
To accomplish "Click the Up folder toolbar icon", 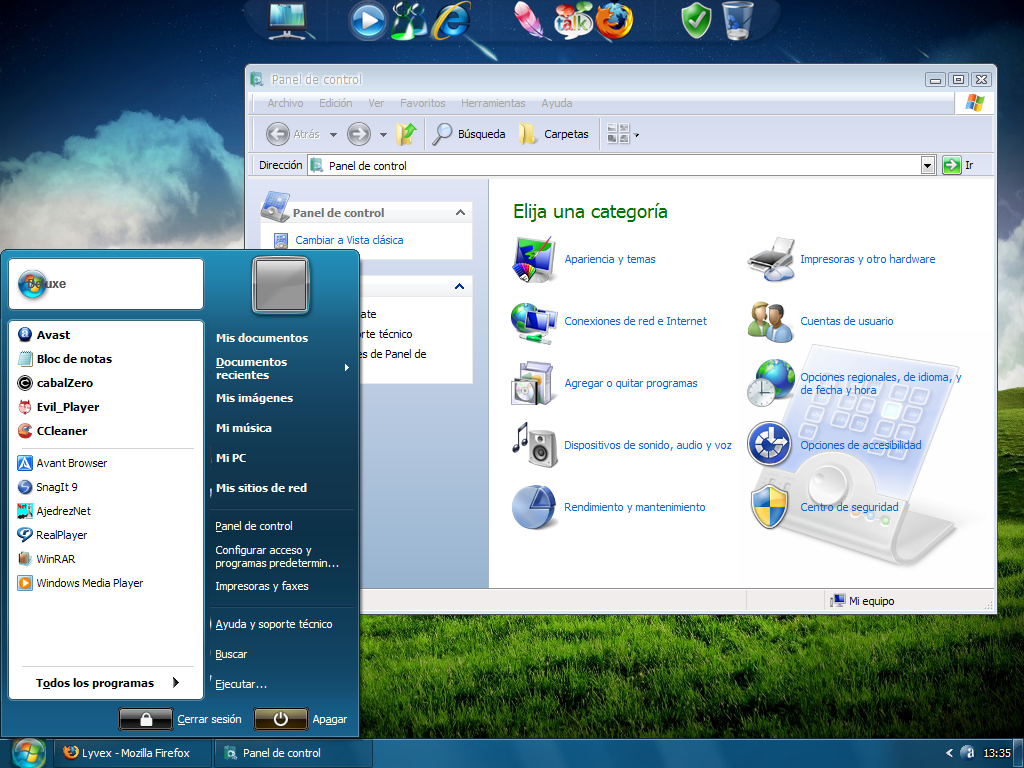I will click(x=406, y=134).
